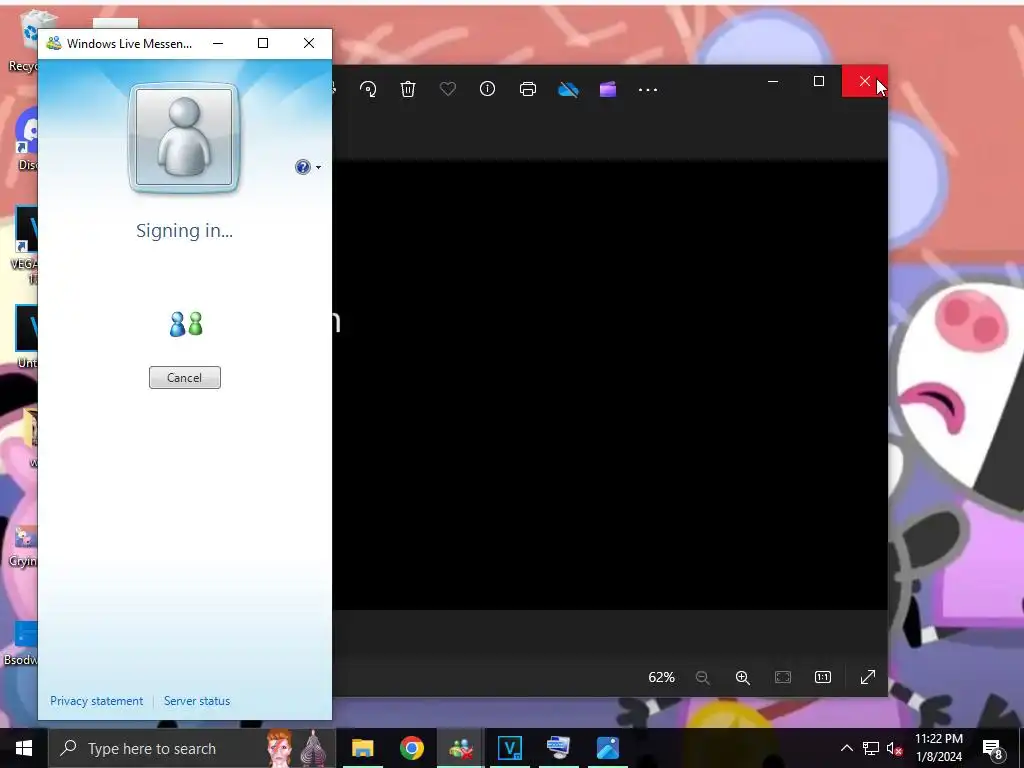Click the network icon in system tray
Image resolution: width=1024 pixels, height=768 pixels.
click(871, 748)
